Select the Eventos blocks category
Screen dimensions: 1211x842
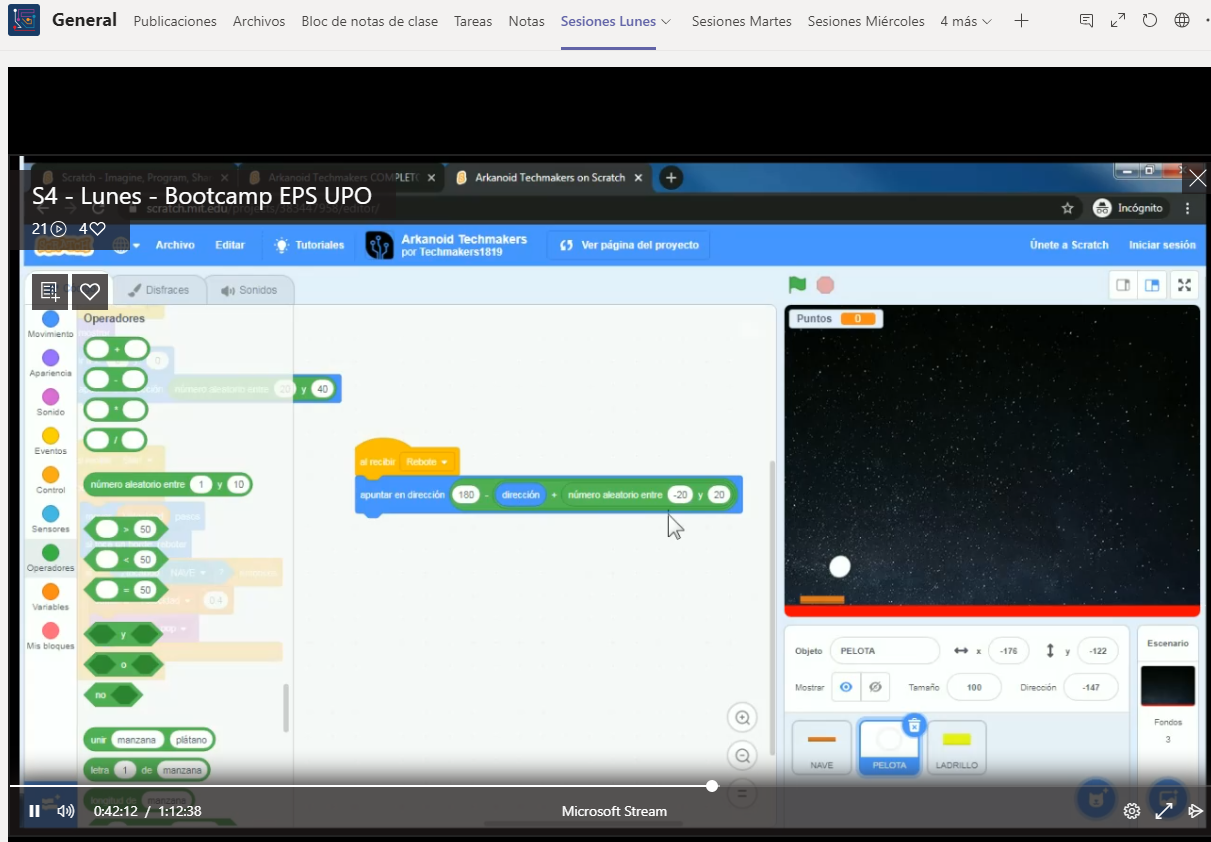51,441
